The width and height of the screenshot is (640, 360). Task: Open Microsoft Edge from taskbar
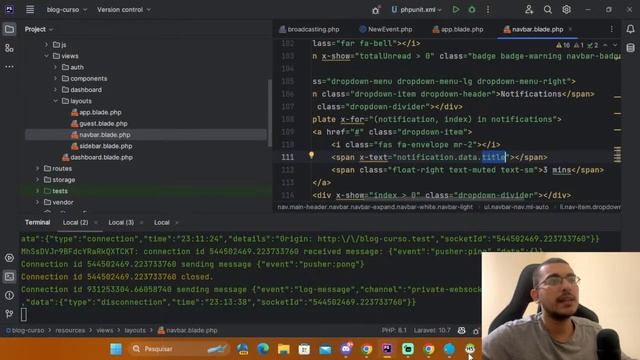263,349
